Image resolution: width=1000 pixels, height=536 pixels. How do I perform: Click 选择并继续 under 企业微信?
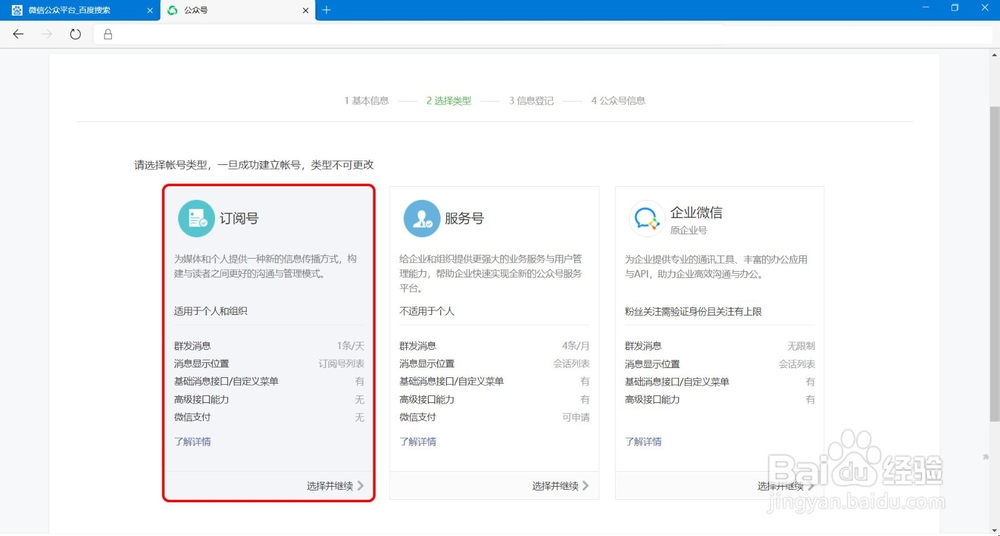click(x=781, y=486)
